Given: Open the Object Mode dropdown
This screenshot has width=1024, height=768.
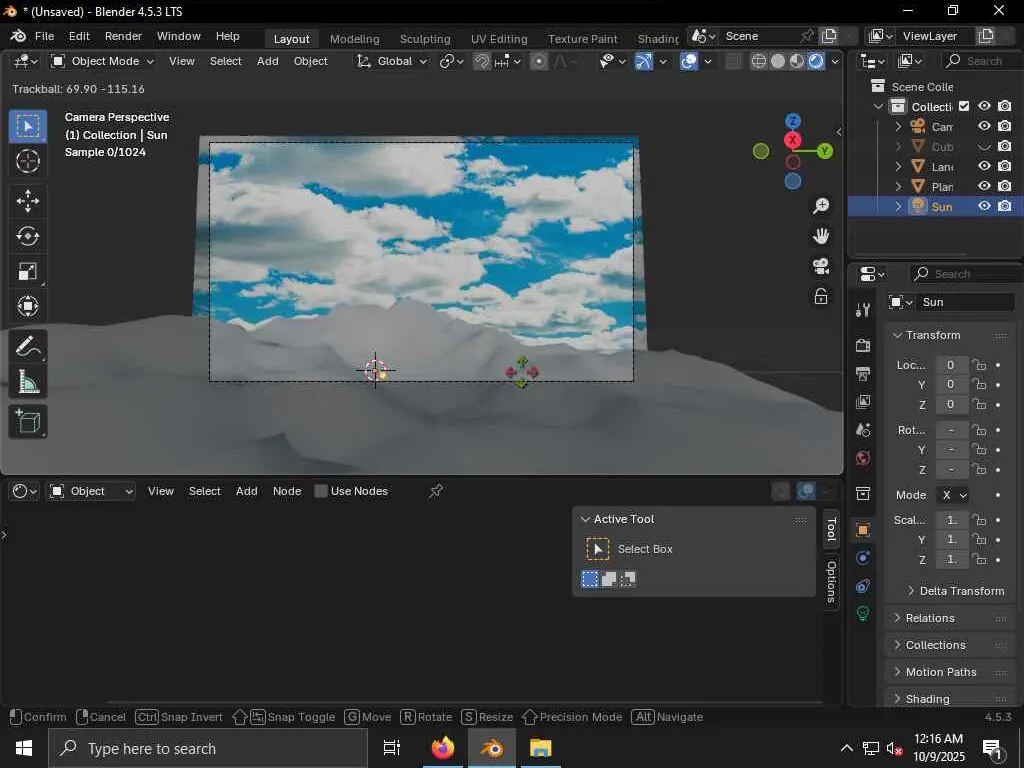Looking at the screenshot, I should 102,61.
